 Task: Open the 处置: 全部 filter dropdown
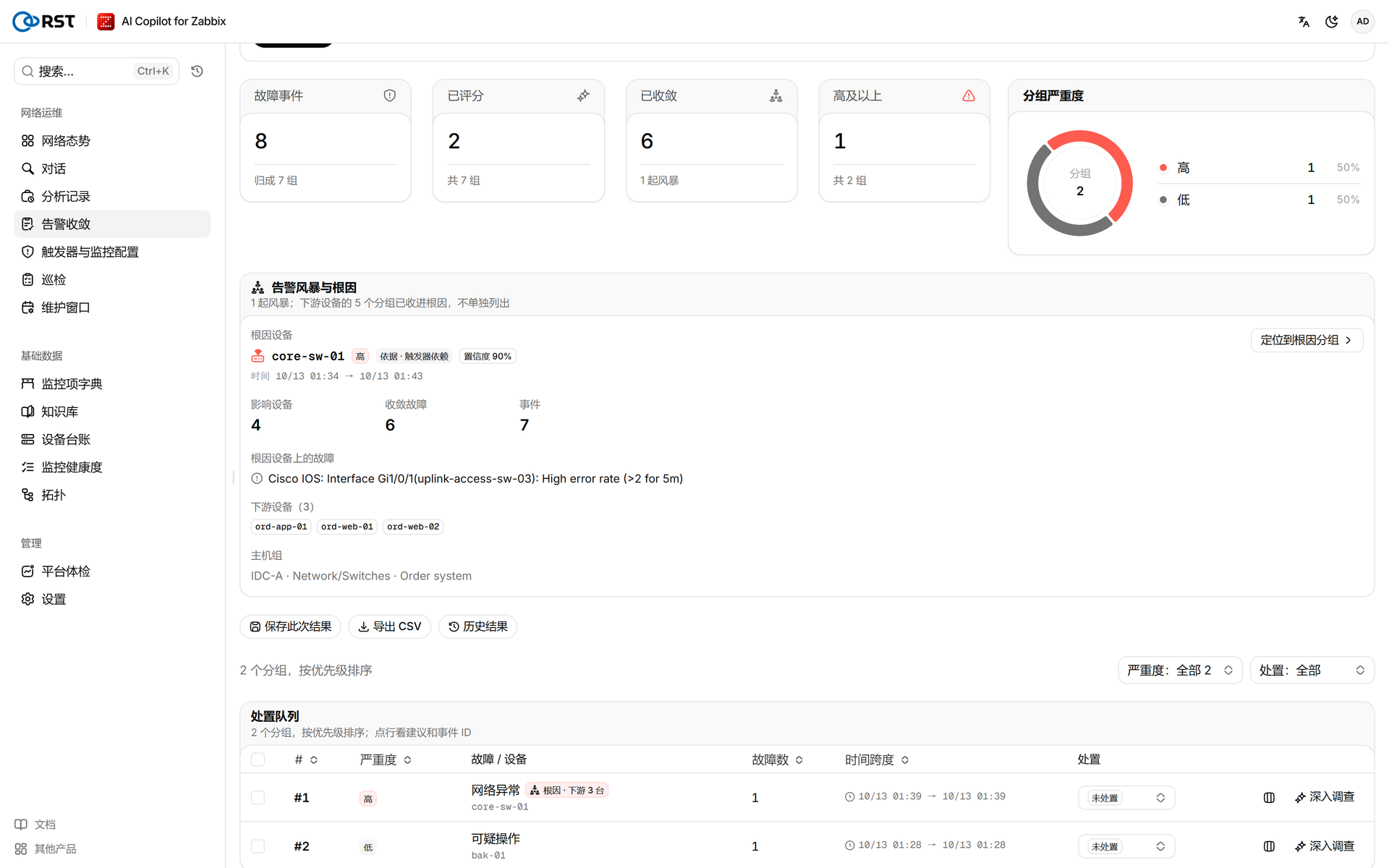(x=1312, y=670)
